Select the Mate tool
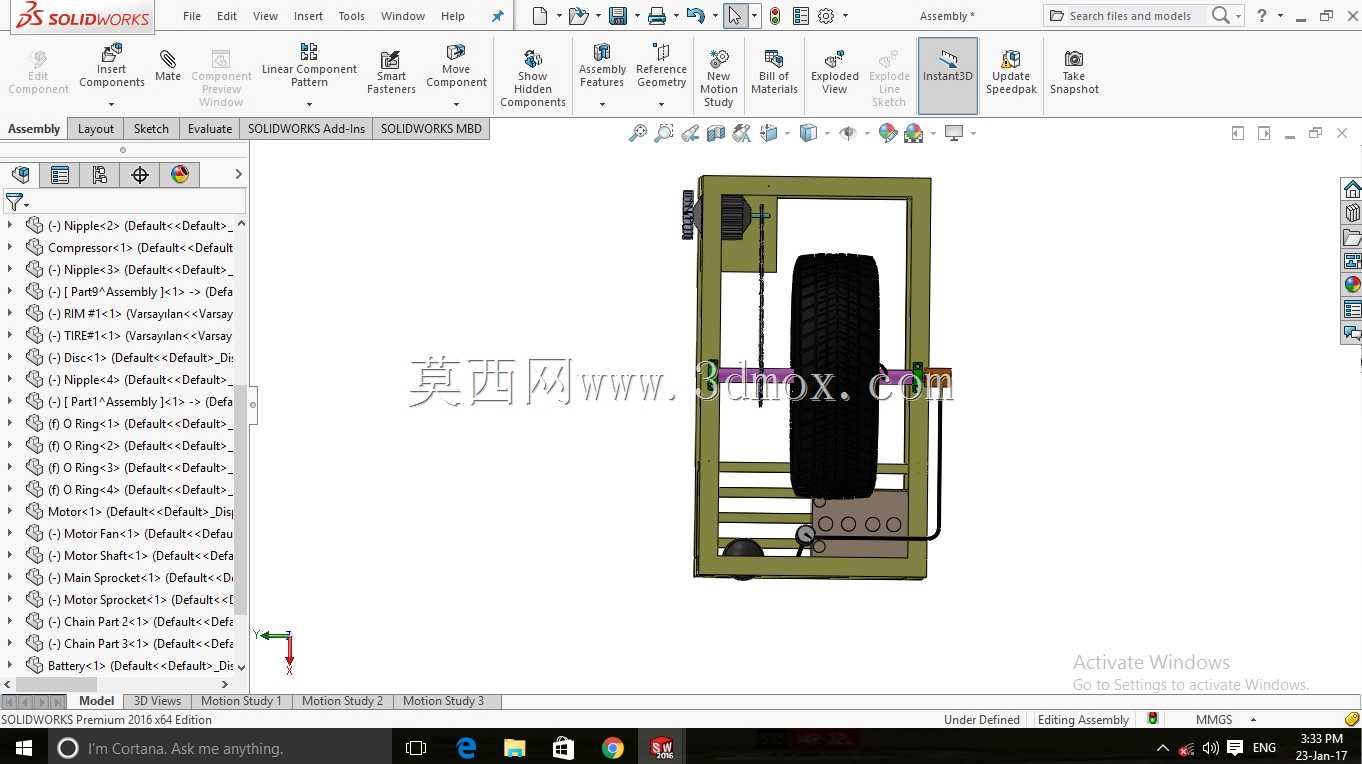This screenshot has width=1362, height=764. click(x=168, y=66)
